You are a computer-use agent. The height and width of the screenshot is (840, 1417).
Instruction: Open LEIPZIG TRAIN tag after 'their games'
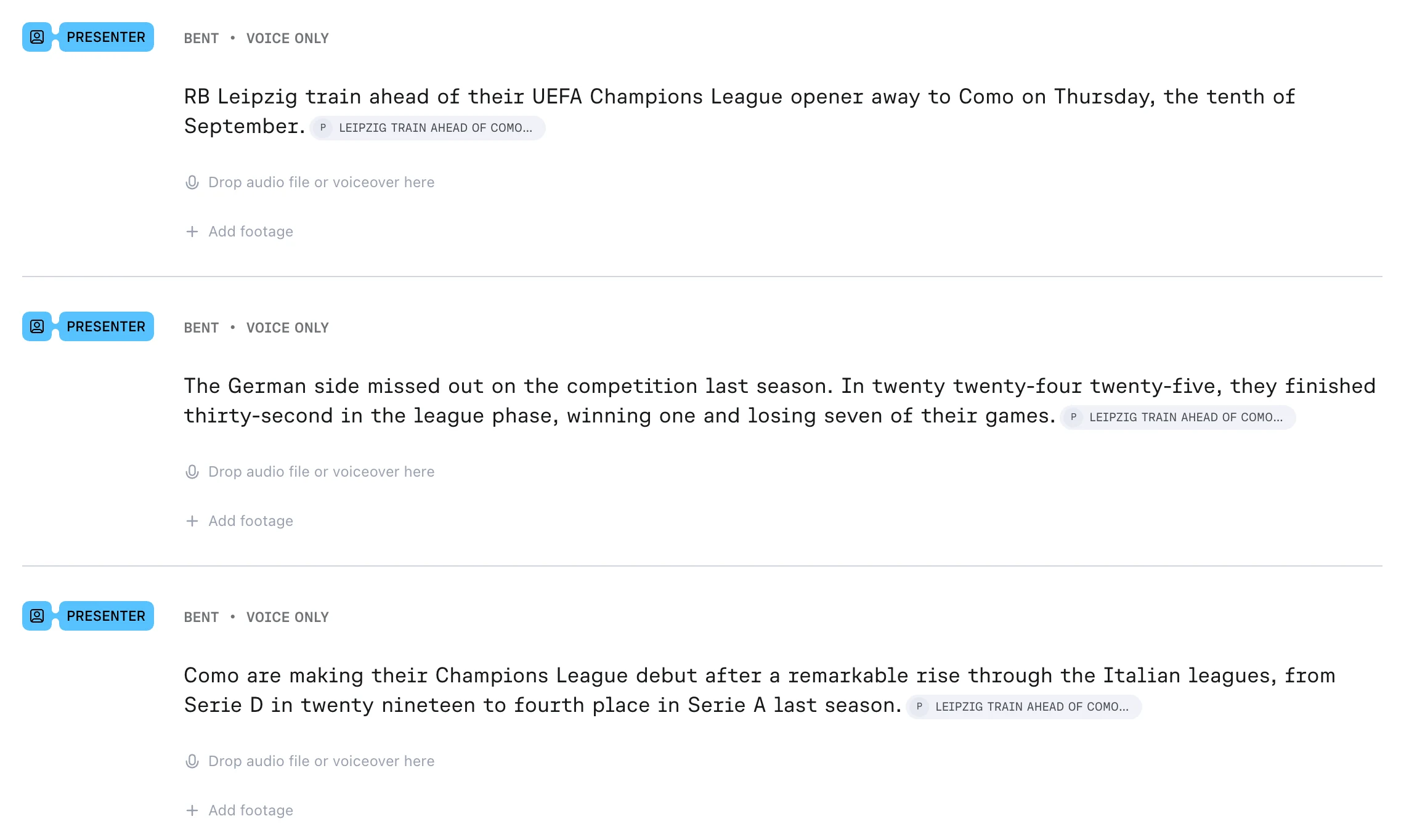1178,418
